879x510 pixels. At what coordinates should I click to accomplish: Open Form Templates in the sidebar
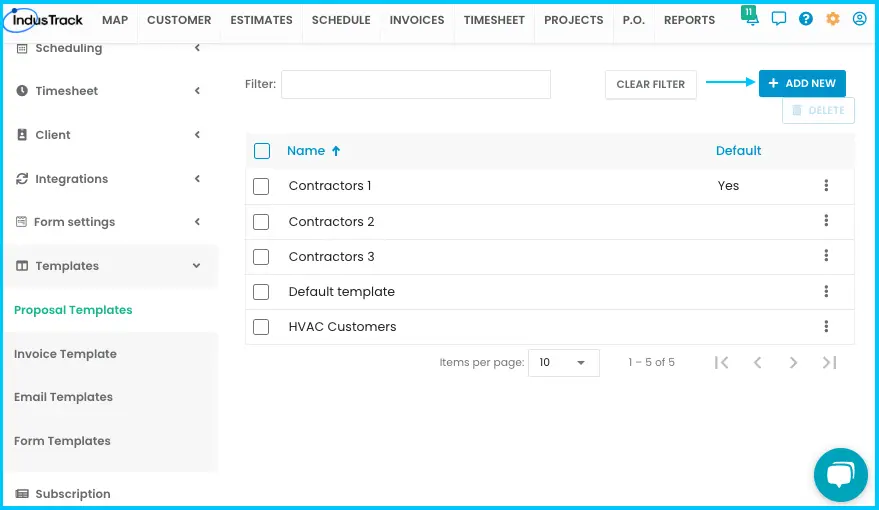click(62, 441)
